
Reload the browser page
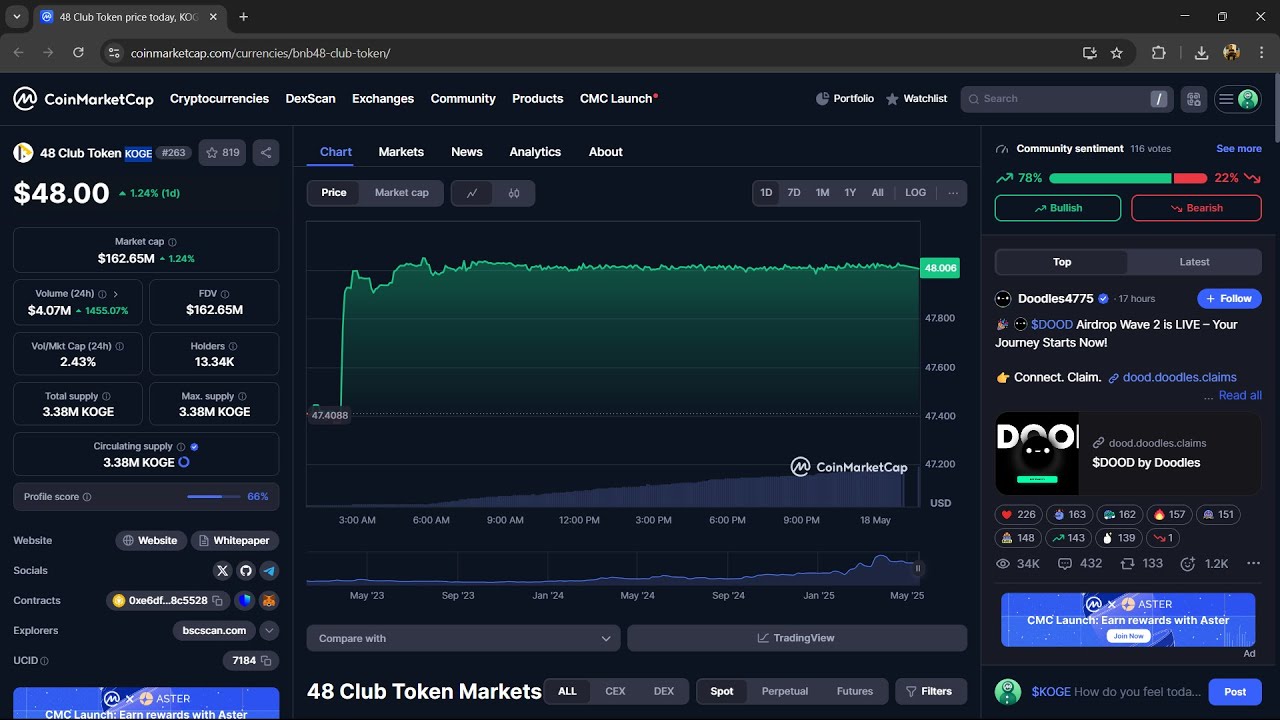click(x=78, y=53)
